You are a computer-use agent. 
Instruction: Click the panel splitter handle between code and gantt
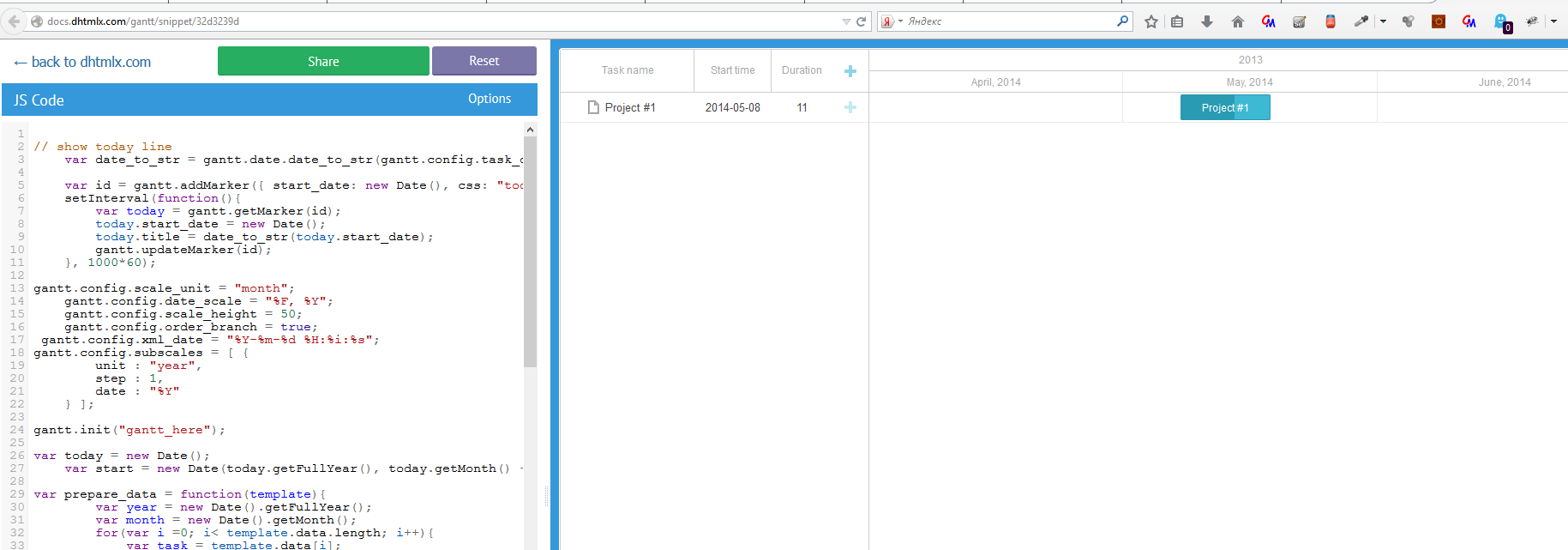click(x=546, y=496)
